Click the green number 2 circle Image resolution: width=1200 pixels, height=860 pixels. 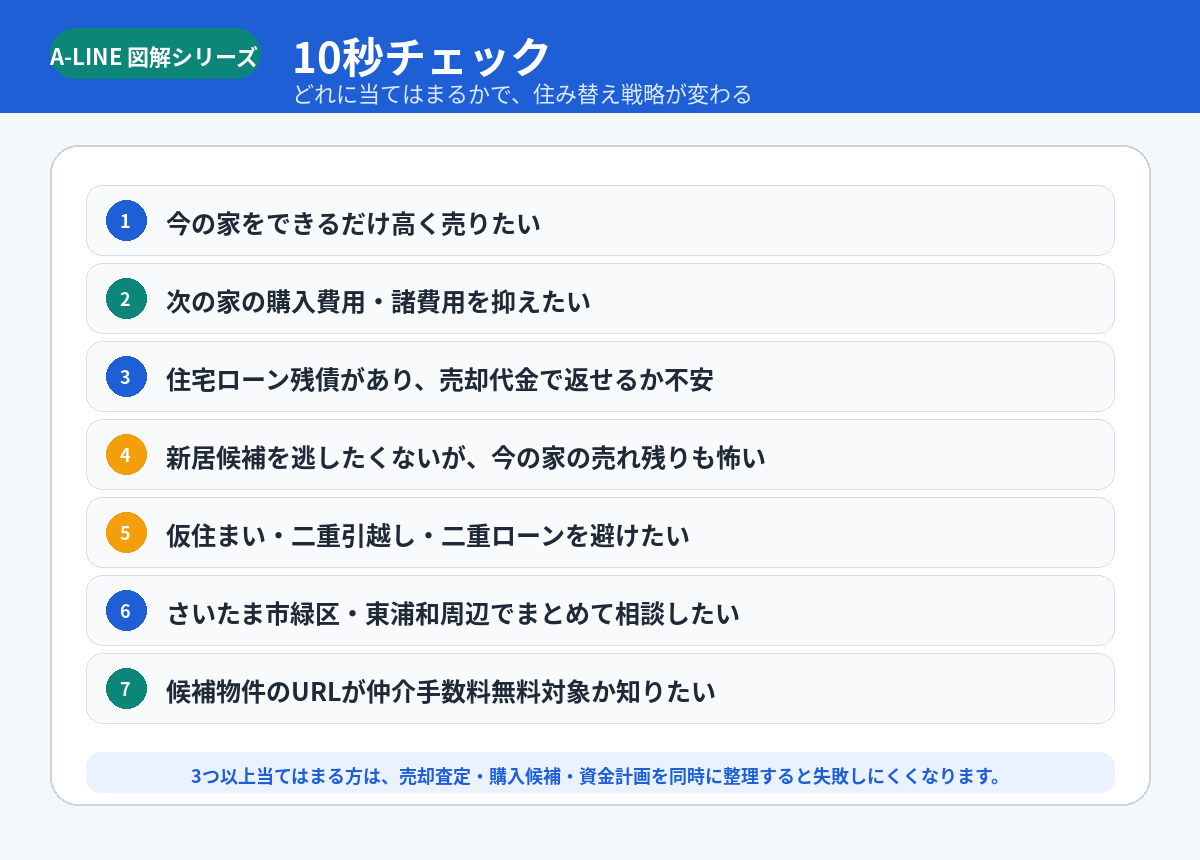coord(126,299)
